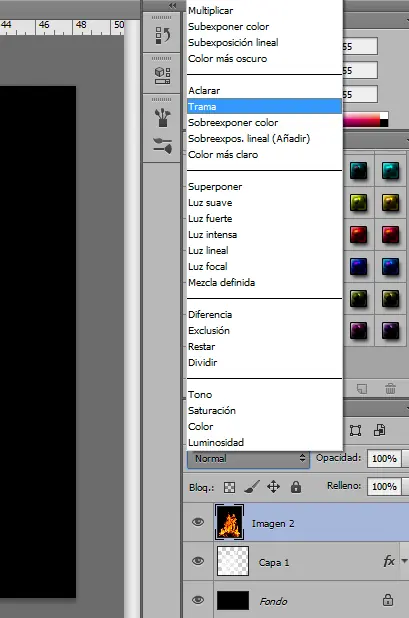Image resolution: width=409 pixels, height=618 pixels.
Task: Click the lock icon on Fondo layer
Action: click(x=388, y=600)
